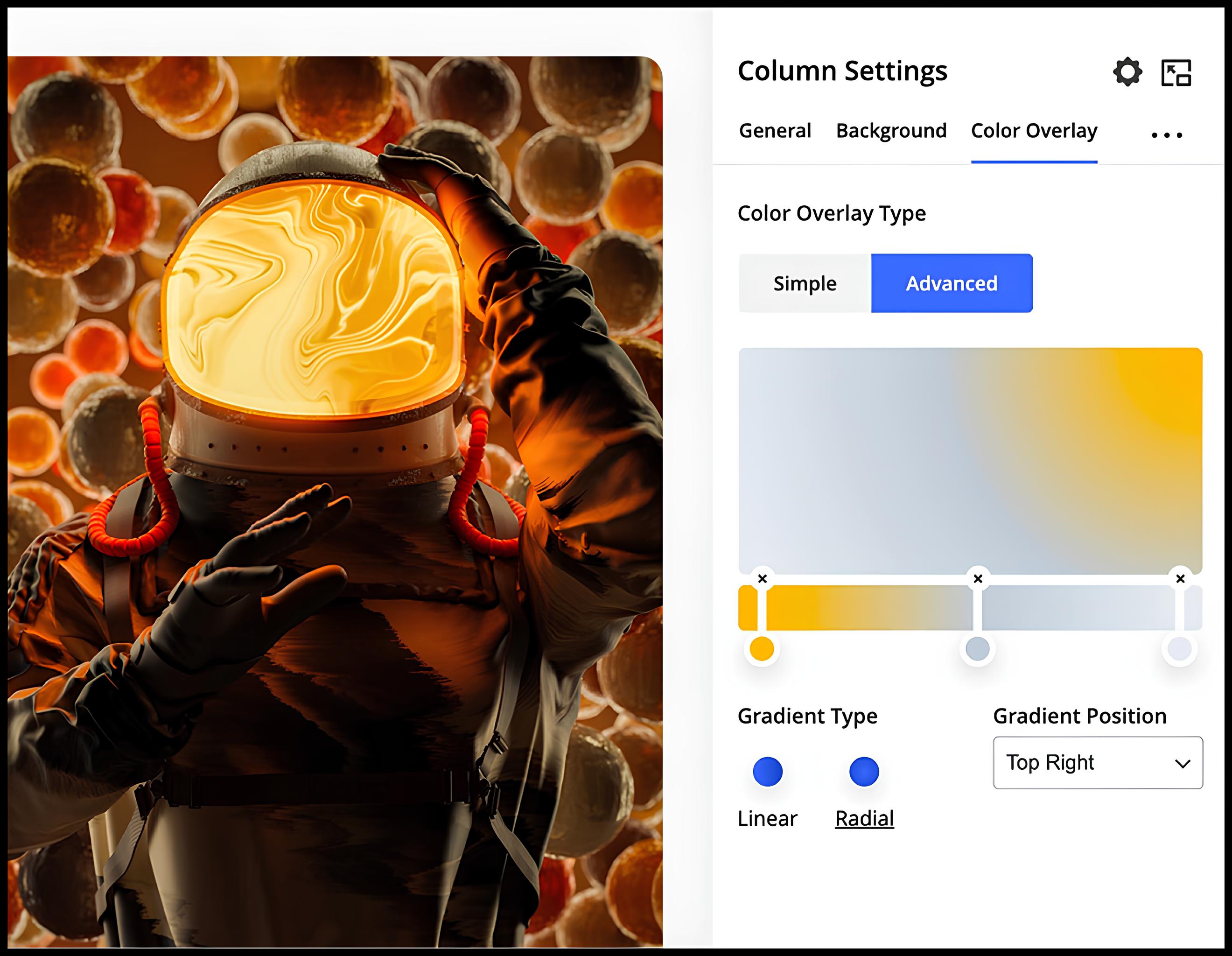
Task: Open the three-dot more tabs menu
Action: point(1167,135)
